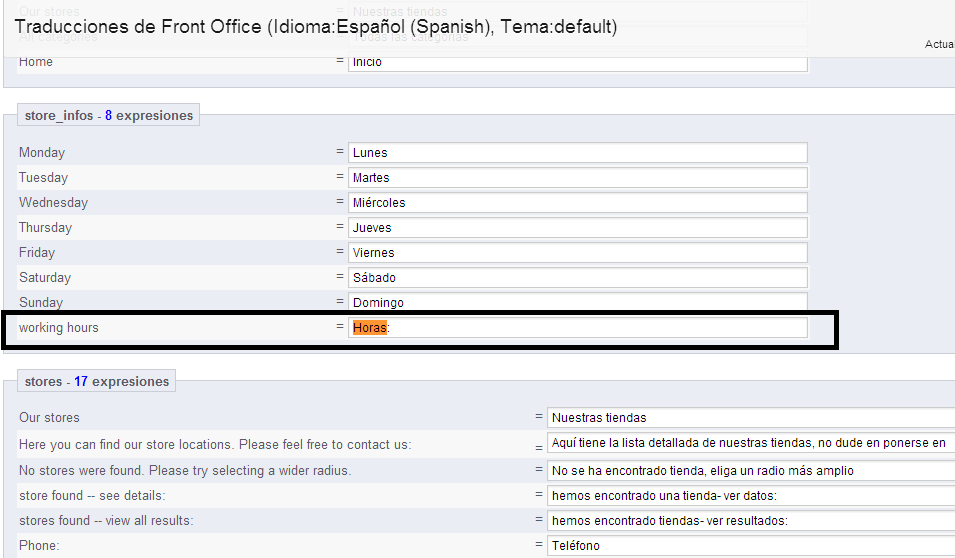Select the Lunes translation input
Image resolution: width=955 pixels, height=558 pixels.
point(578,153)
